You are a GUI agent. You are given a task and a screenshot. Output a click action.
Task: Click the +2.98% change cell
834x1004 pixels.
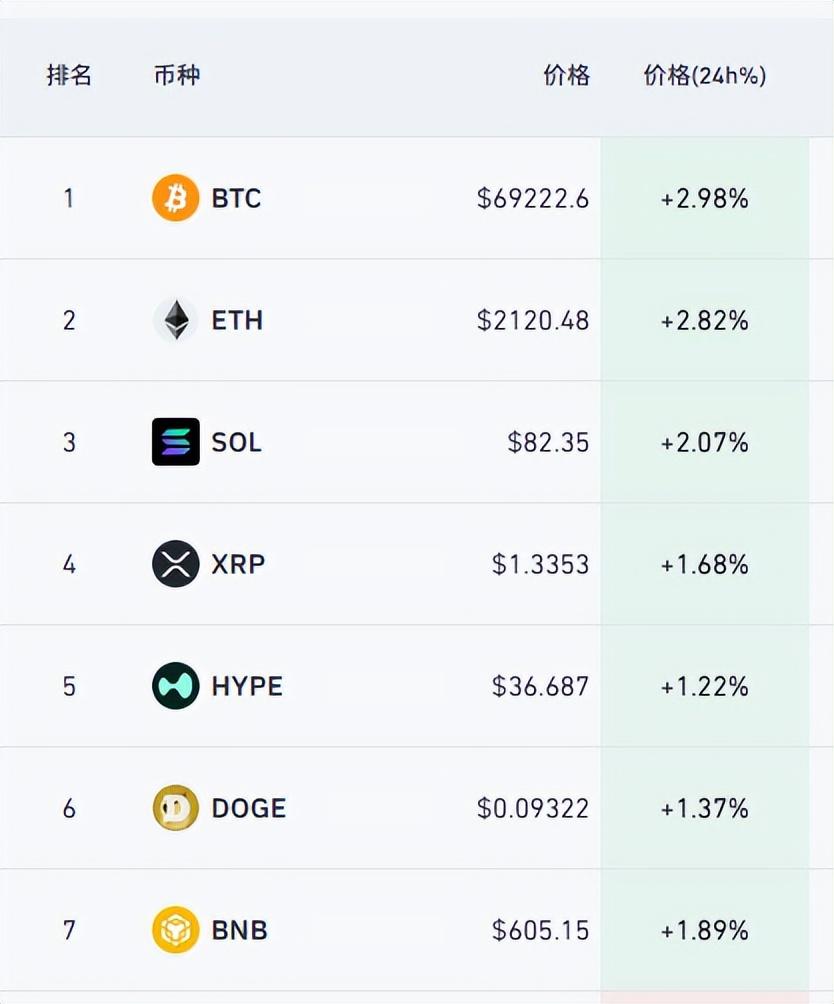704,198
